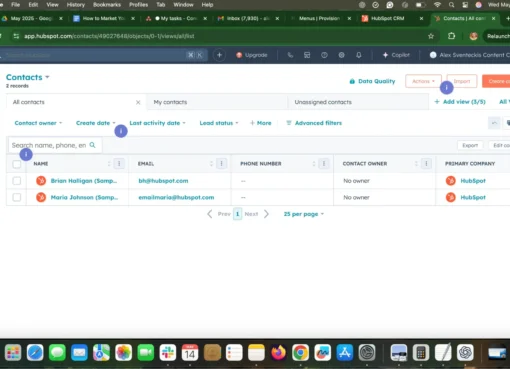The width and height of the screenshot is (510, 369).
Task: Switch to the HubSpot CRM browser tab
Action: click(392, 18)
